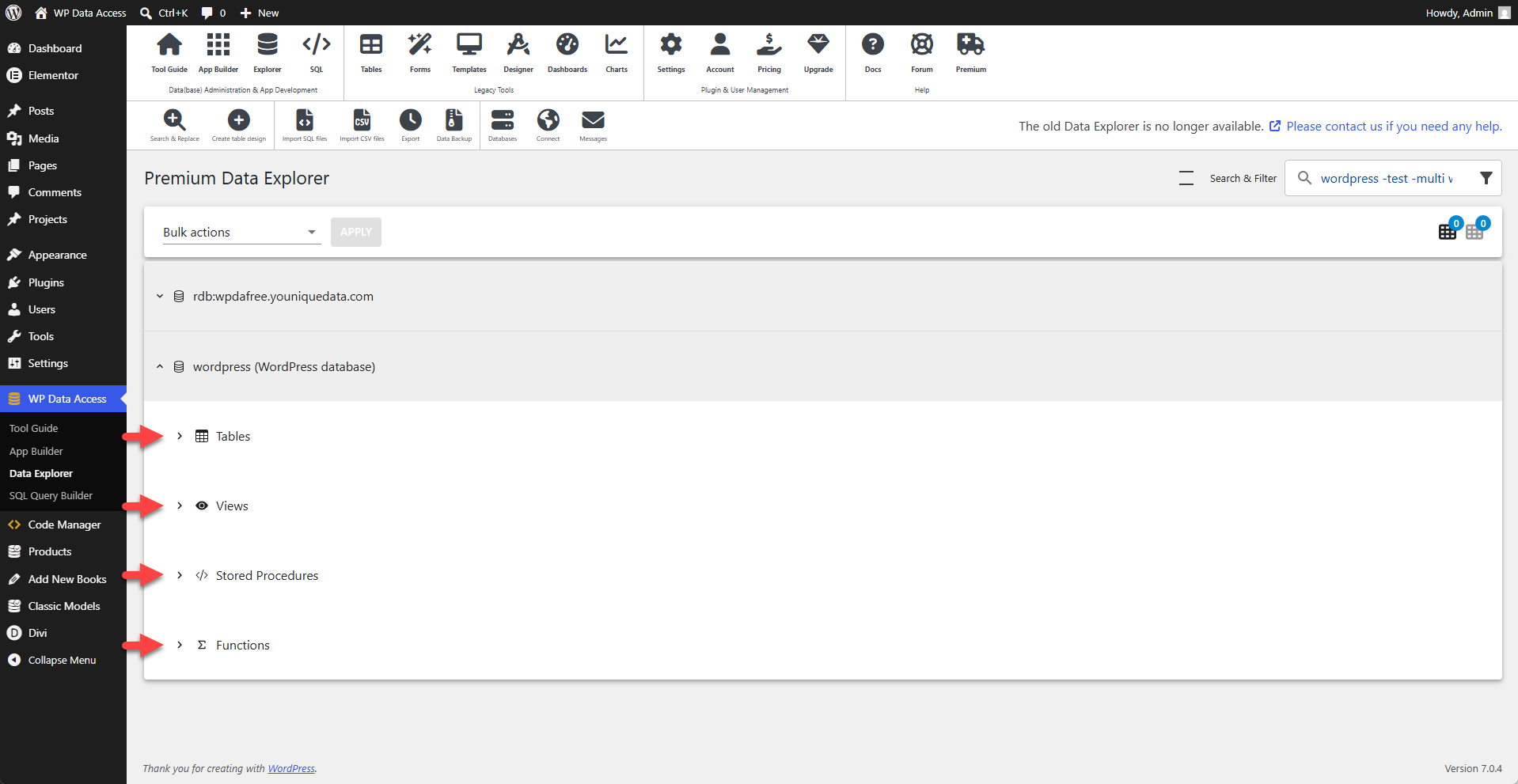
Task: Click the grey grid badge icon
Action: 1474,232
